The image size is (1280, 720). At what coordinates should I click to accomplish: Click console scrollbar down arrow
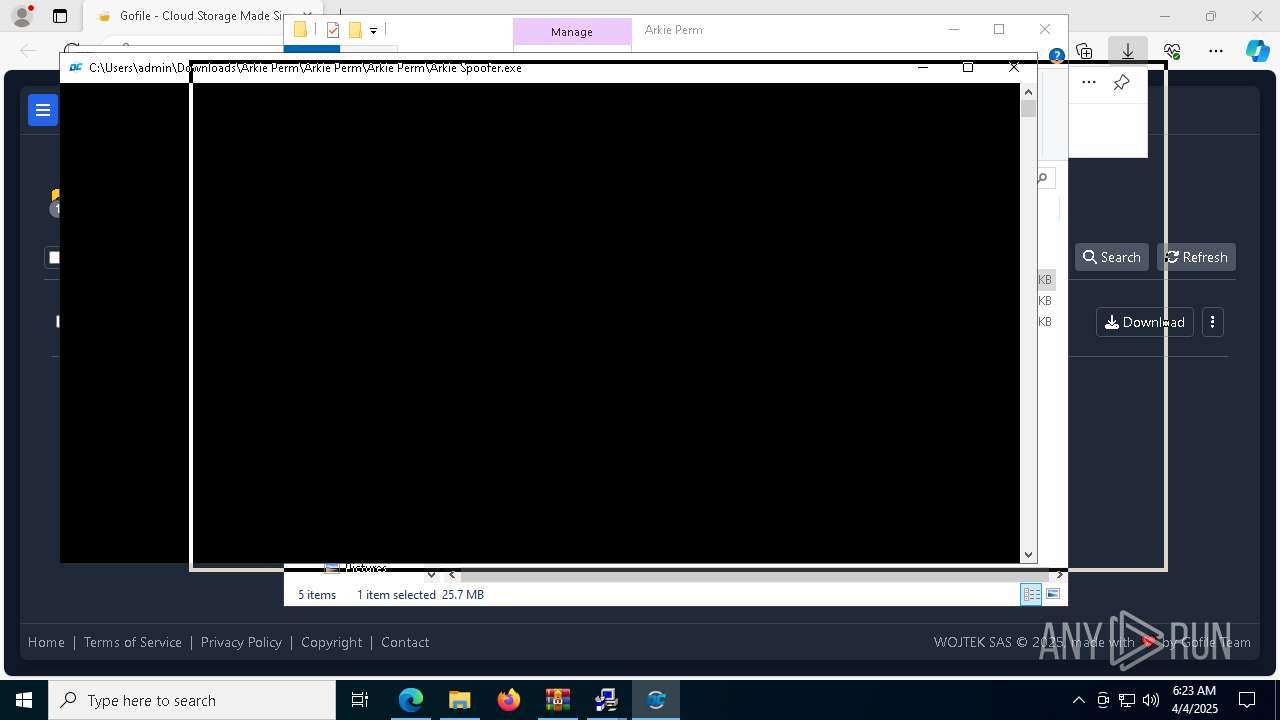coord(1028,554)
